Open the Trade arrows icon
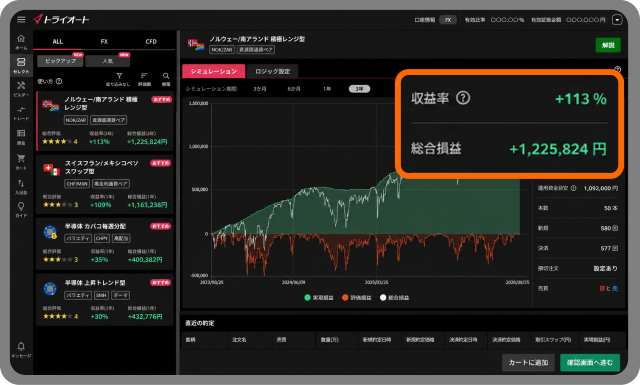The image size is (640, 385). [21, 112]
